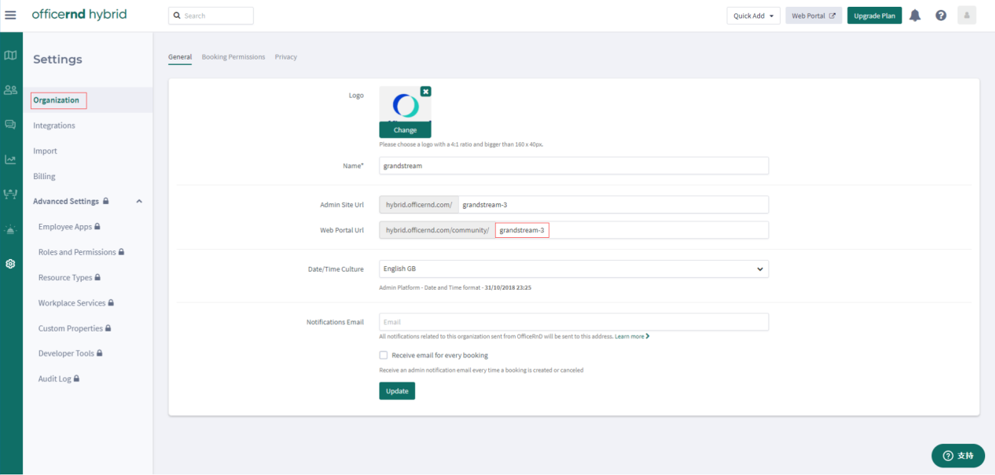Remove the logo with the X icon
The image size is (995, 475).
pyautogui.click(x=426, y=91)
